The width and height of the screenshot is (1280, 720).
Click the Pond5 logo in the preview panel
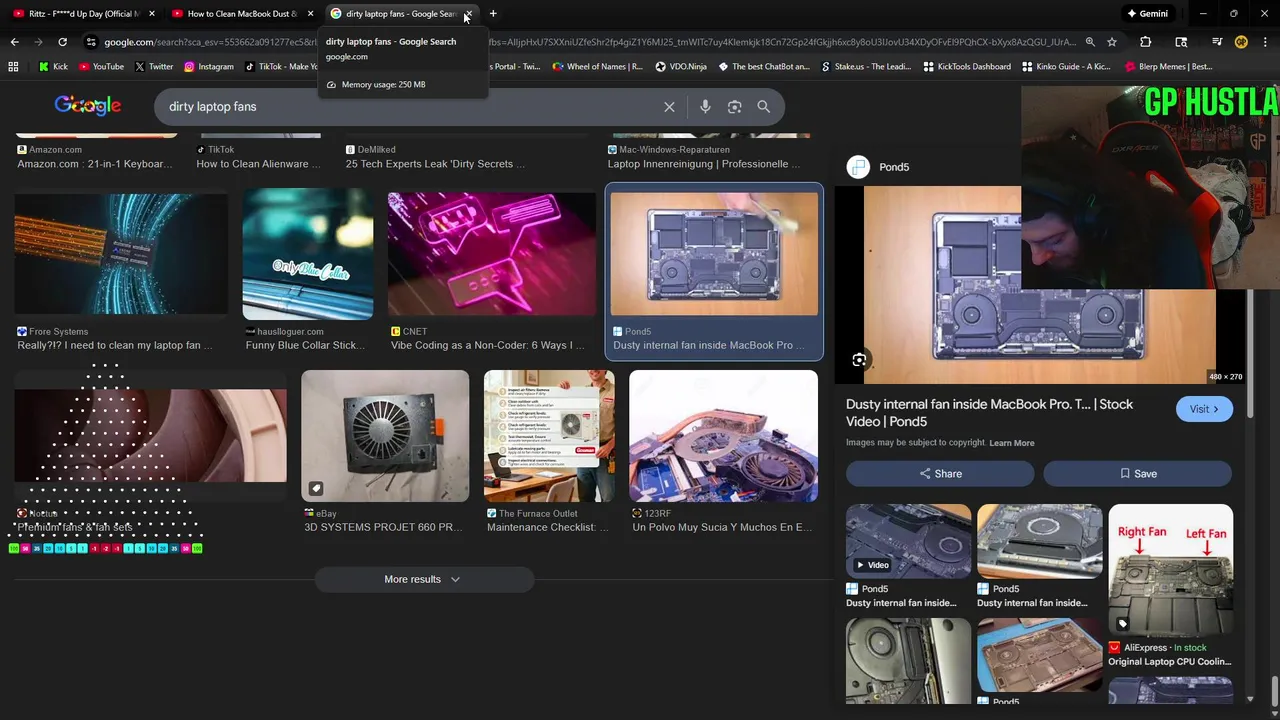coord(858,167)
